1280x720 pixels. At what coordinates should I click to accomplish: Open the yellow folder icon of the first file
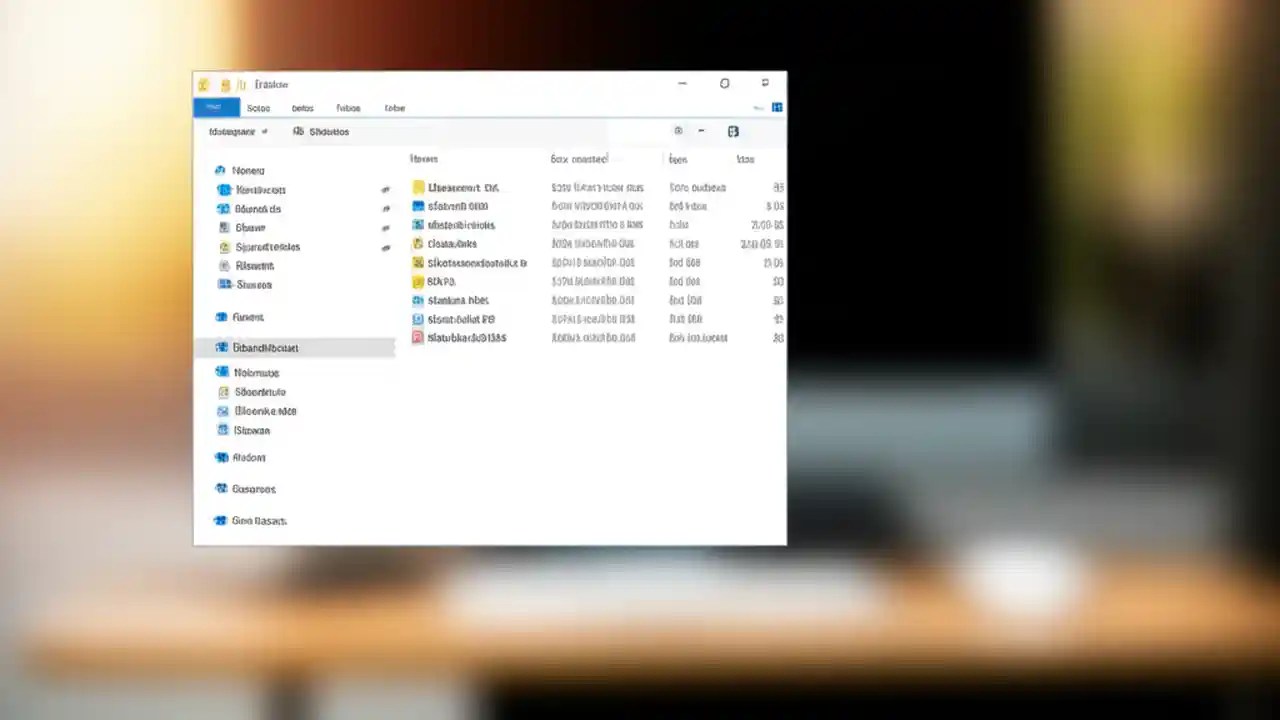click(418, 187)
